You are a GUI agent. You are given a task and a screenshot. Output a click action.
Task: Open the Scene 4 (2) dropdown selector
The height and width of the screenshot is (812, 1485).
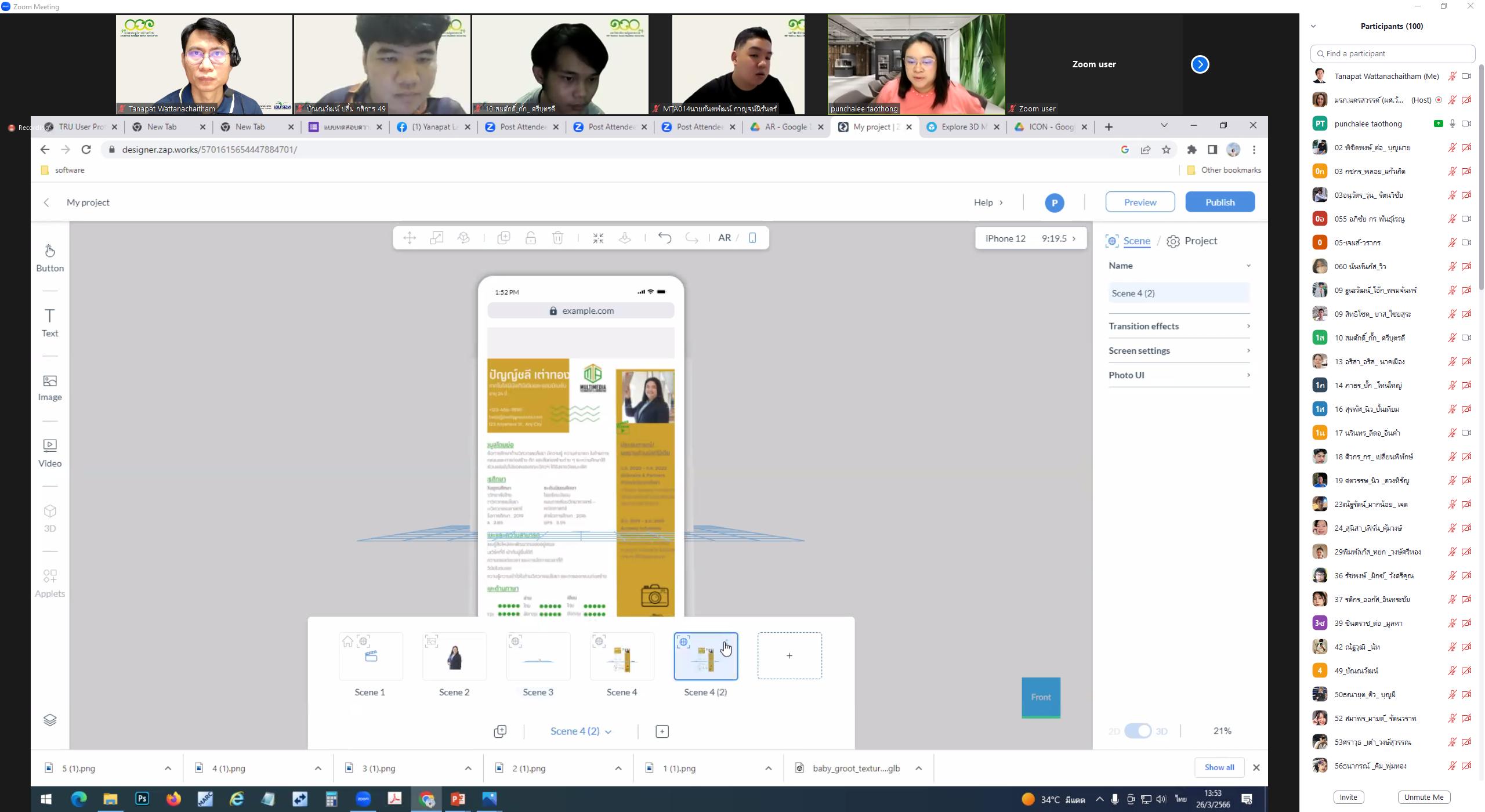pyautogui.click(x=581, y=731)
